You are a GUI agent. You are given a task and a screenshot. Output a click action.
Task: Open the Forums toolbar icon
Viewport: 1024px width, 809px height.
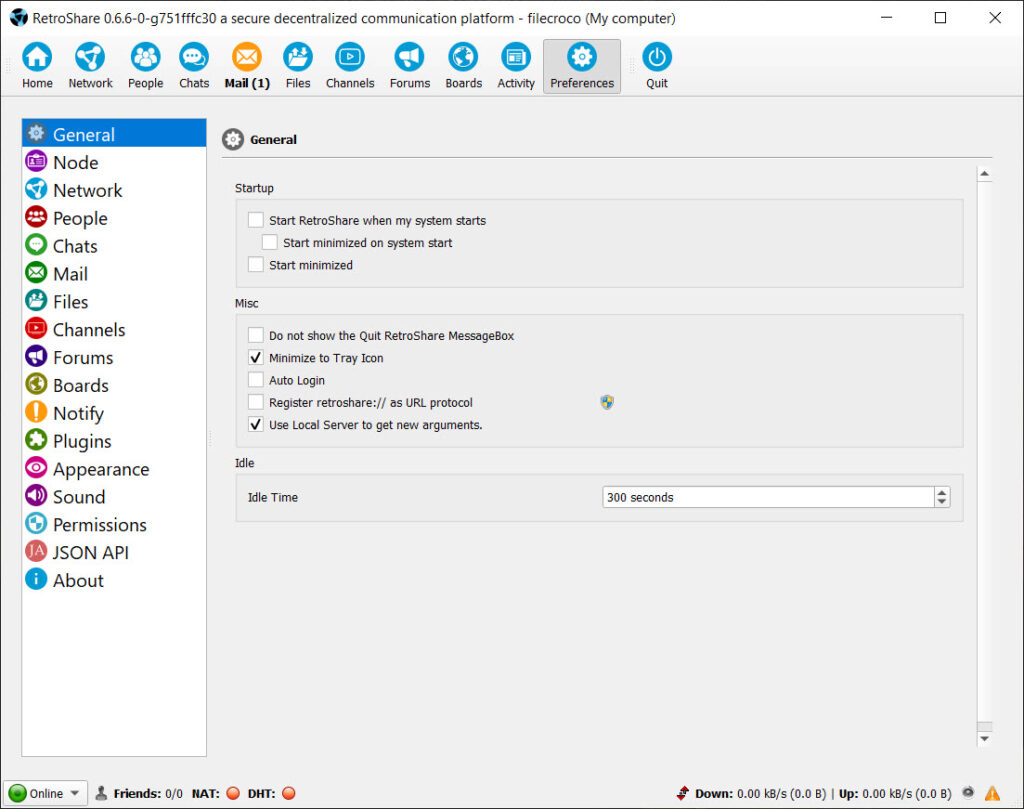coord(409,66)
